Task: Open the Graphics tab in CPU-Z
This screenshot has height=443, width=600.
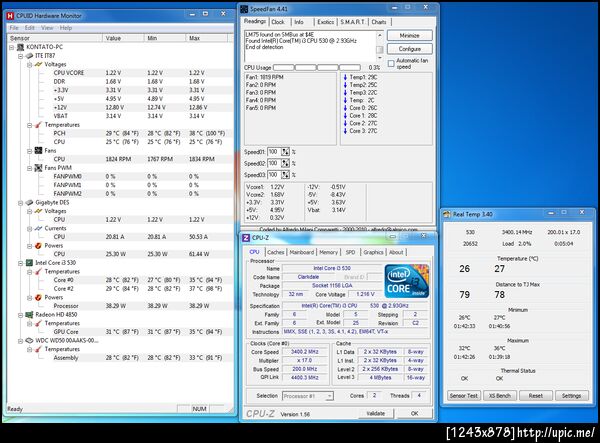Action: pos(373,252)
